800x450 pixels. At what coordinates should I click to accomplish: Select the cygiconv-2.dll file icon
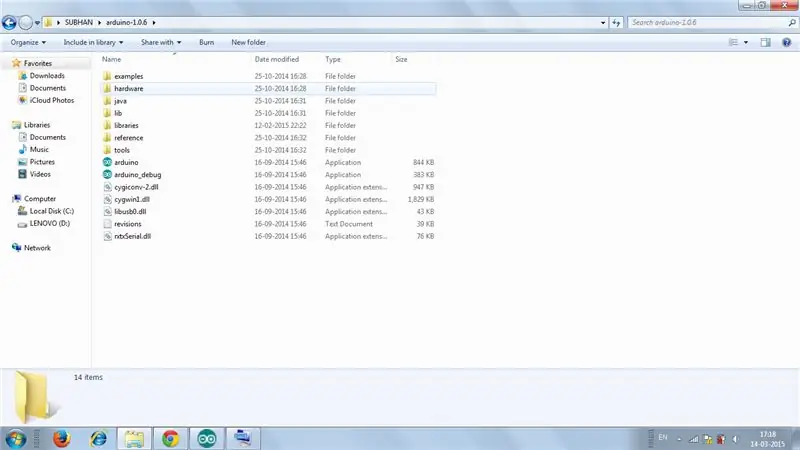(107, 187)
